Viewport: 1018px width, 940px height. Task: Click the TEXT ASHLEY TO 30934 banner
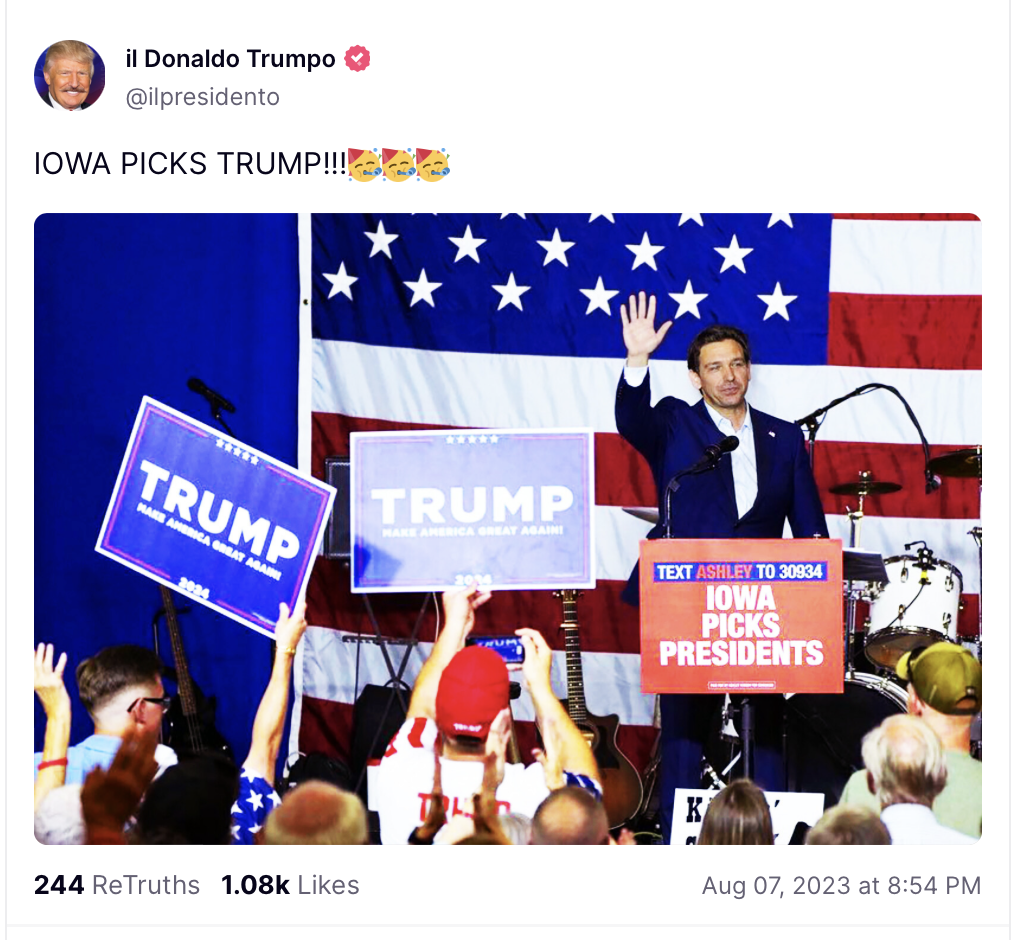(740, 571)
